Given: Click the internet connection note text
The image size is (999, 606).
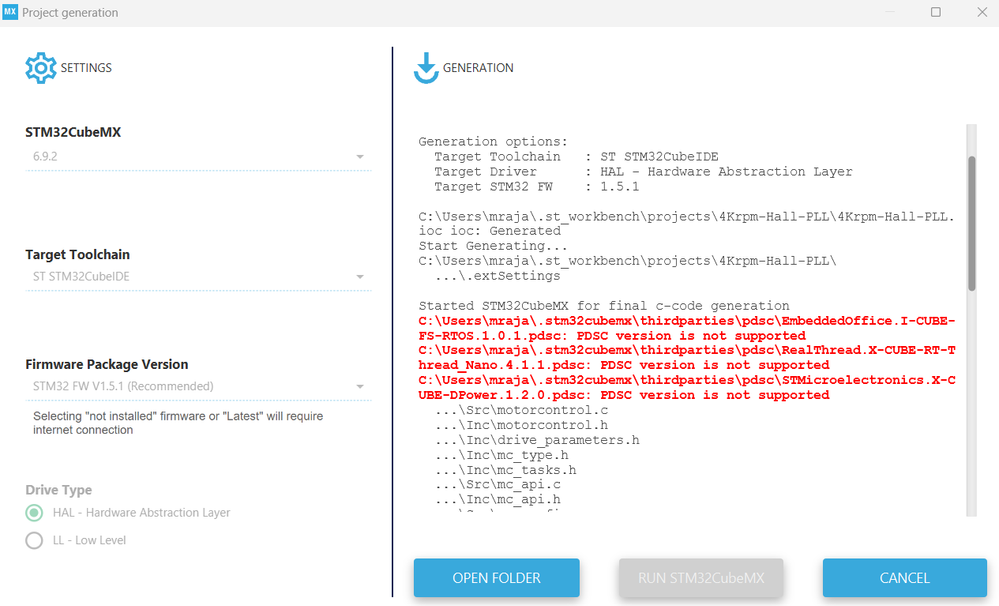Looking at the screenshot, I should pos(178,423).
